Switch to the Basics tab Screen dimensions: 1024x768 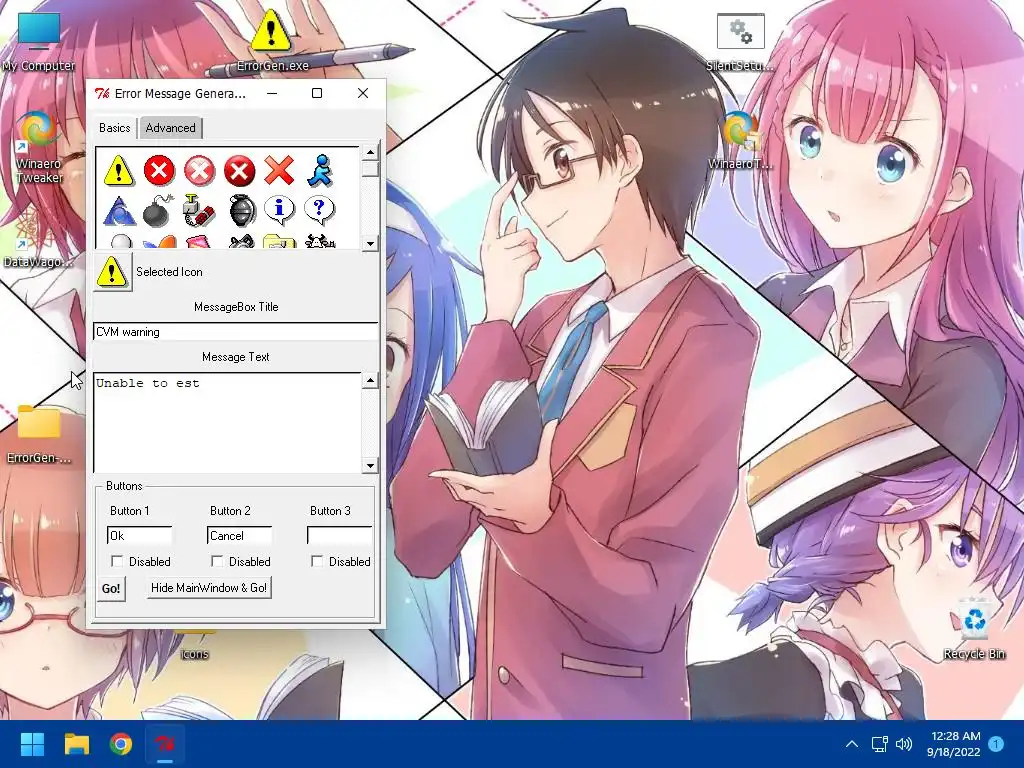pyautogui.click(x=114, y=128)
